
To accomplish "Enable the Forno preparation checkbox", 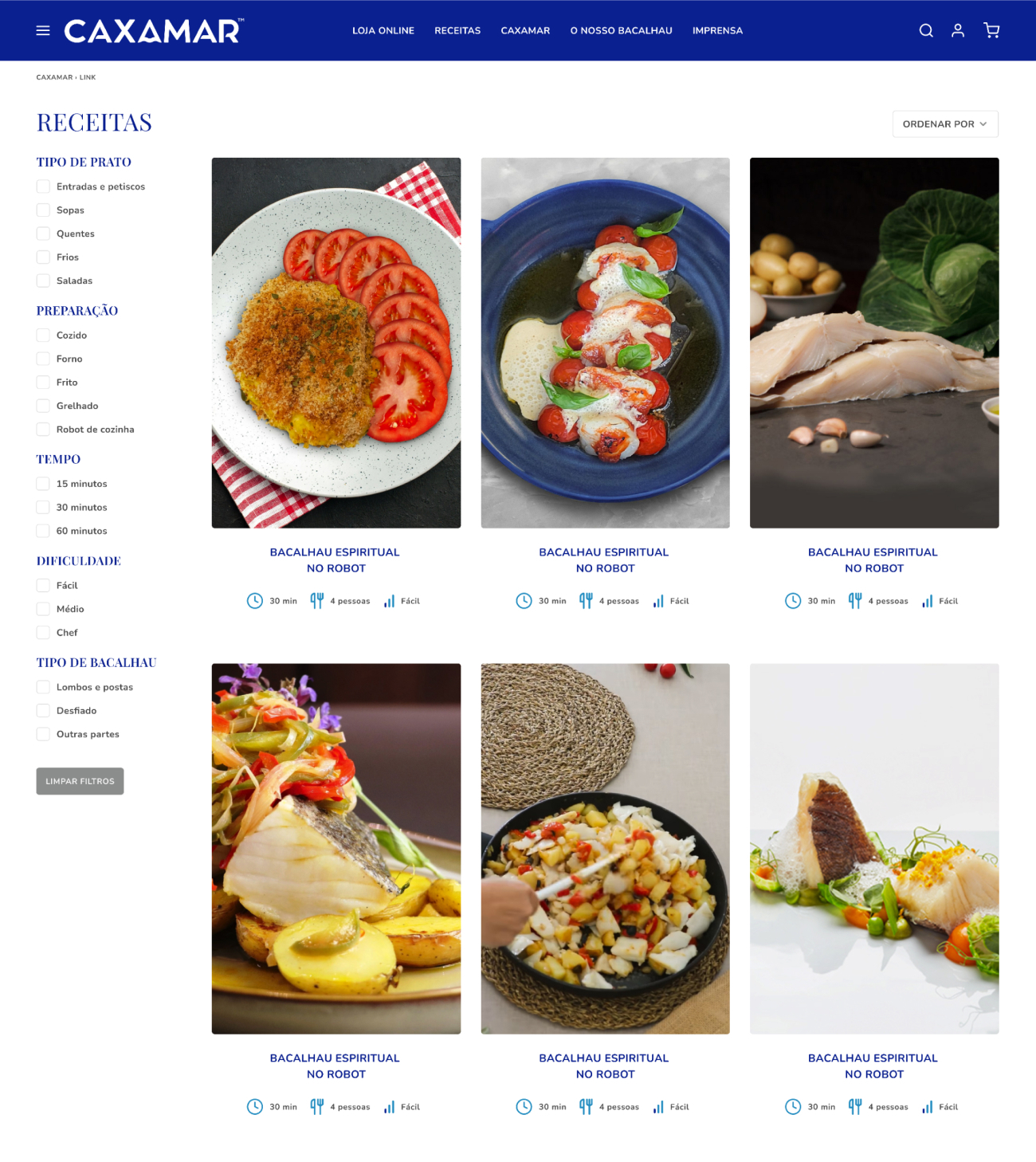I will point(43,359).
